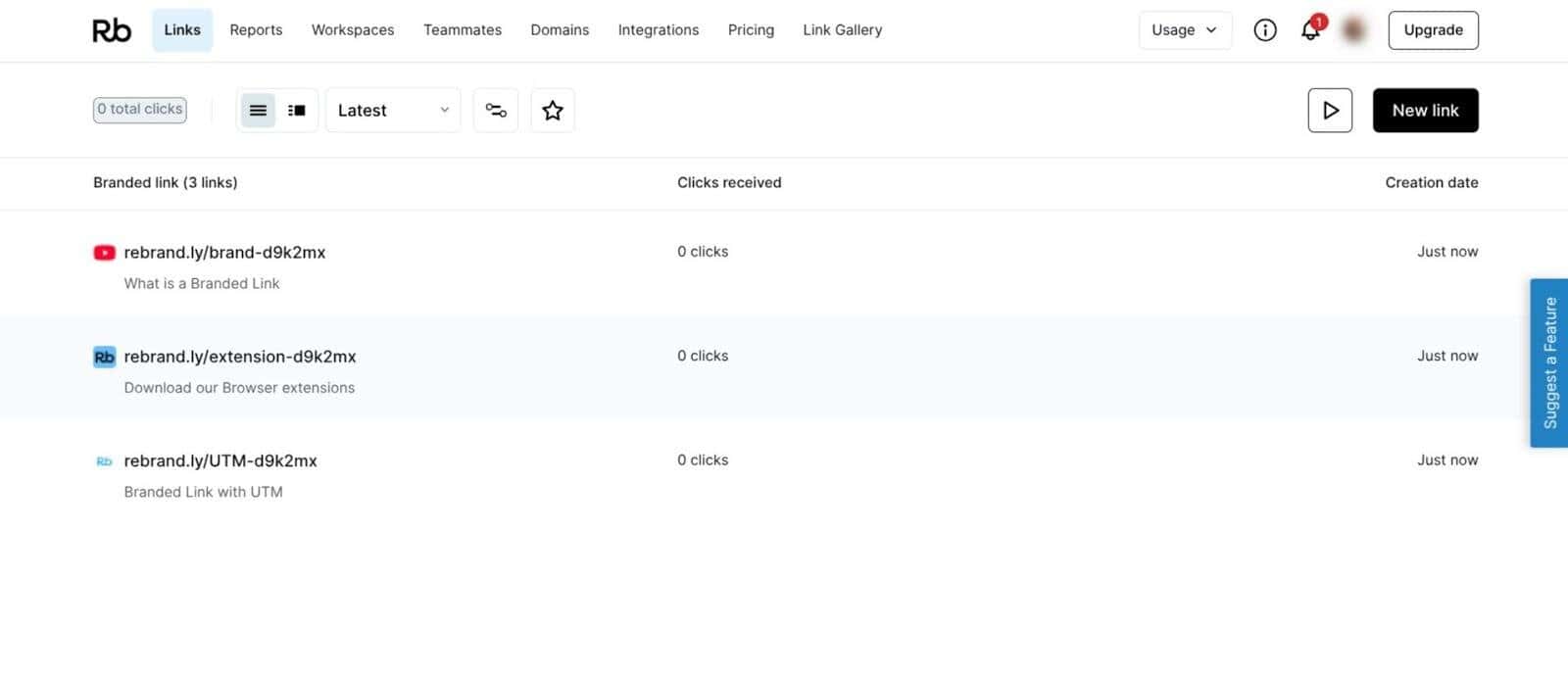Go to Integrations
Viewport: 1568px width, 673px height.
pos(659,30)
